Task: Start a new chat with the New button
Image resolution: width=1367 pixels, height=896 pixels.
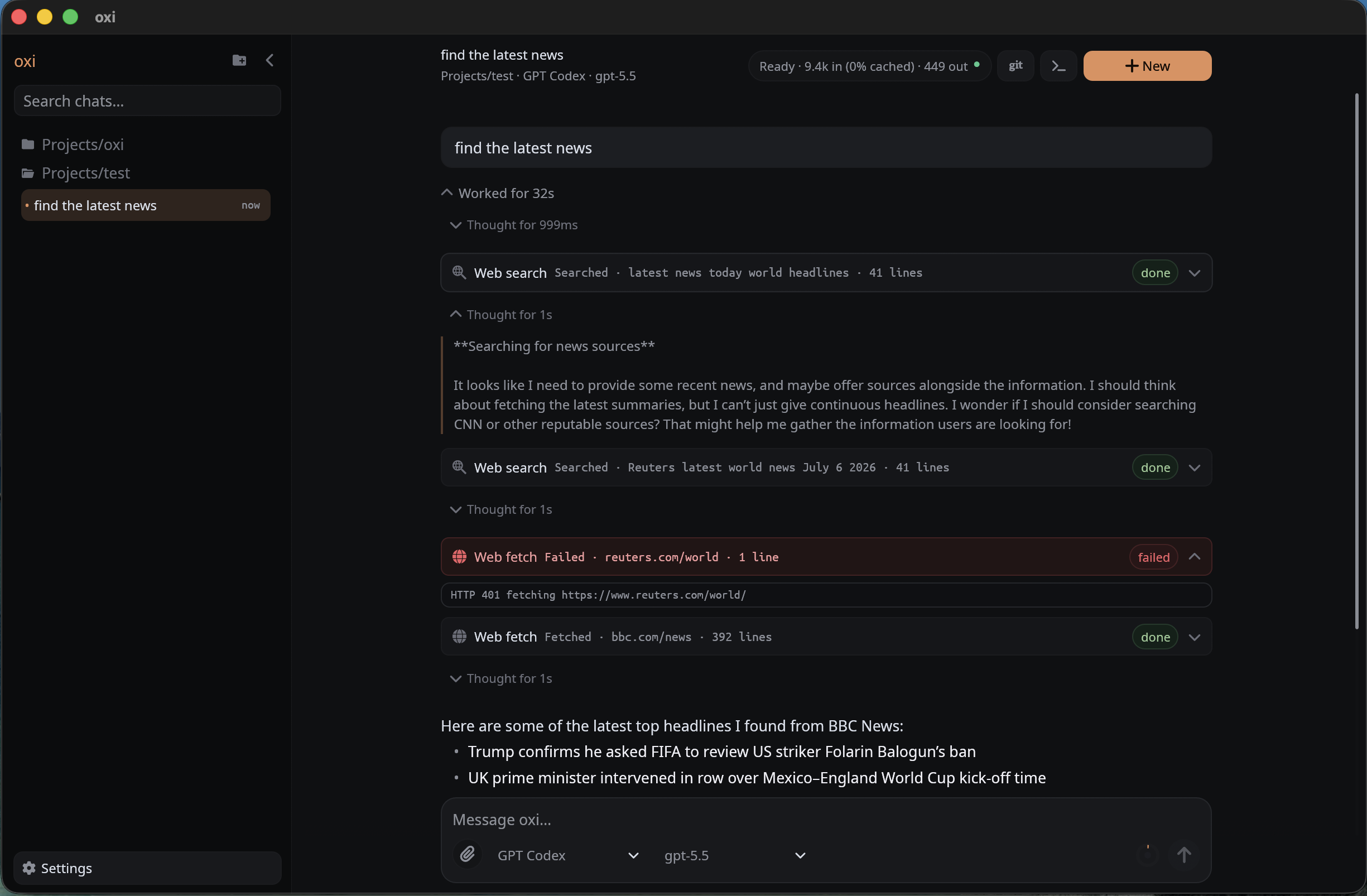Action: tap(1147, 66)
